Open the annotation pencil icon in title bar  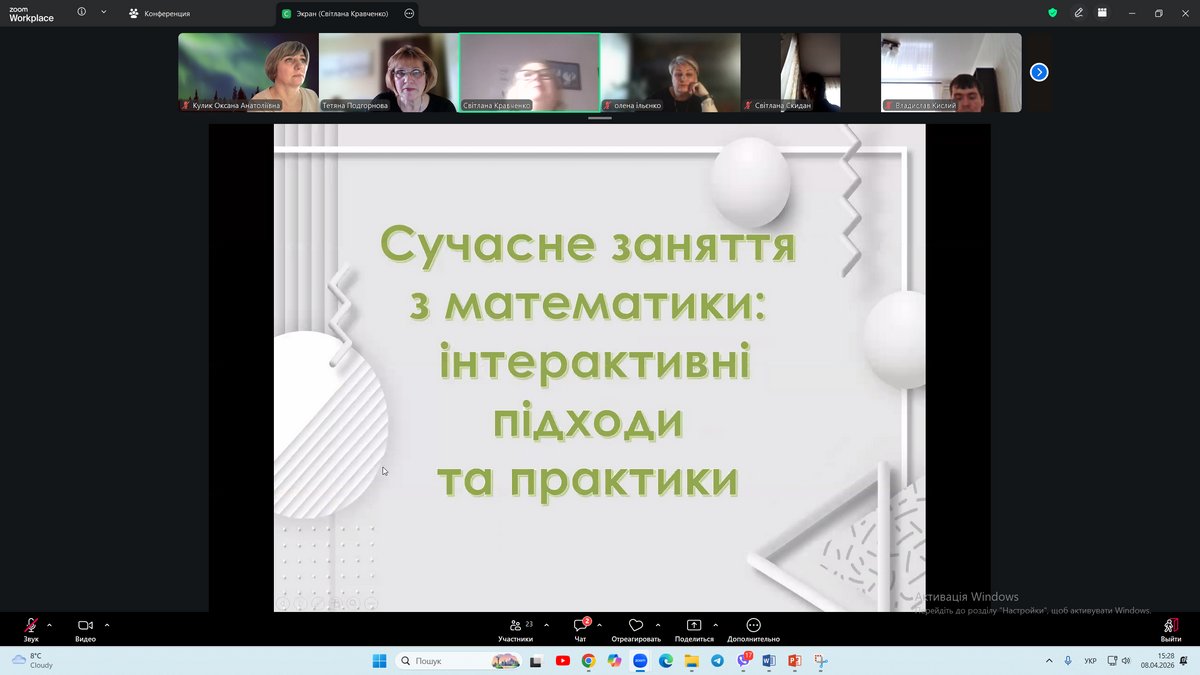pos(1078,13)
